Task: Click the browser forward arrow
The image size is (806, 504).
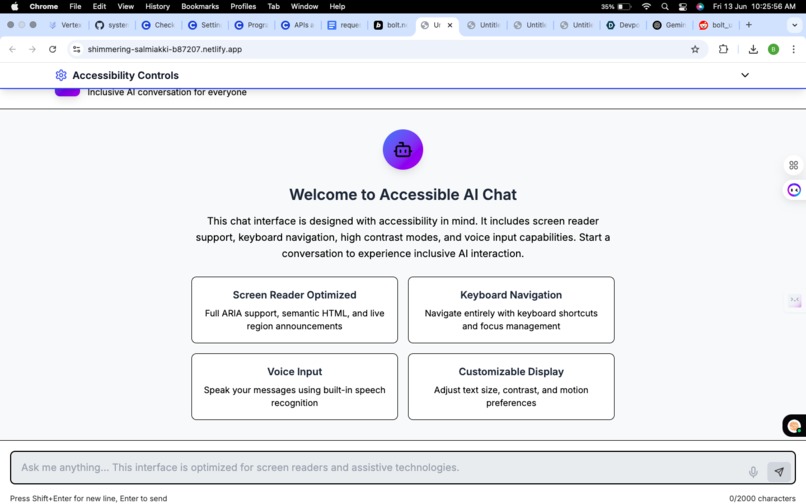Action: 32,49
